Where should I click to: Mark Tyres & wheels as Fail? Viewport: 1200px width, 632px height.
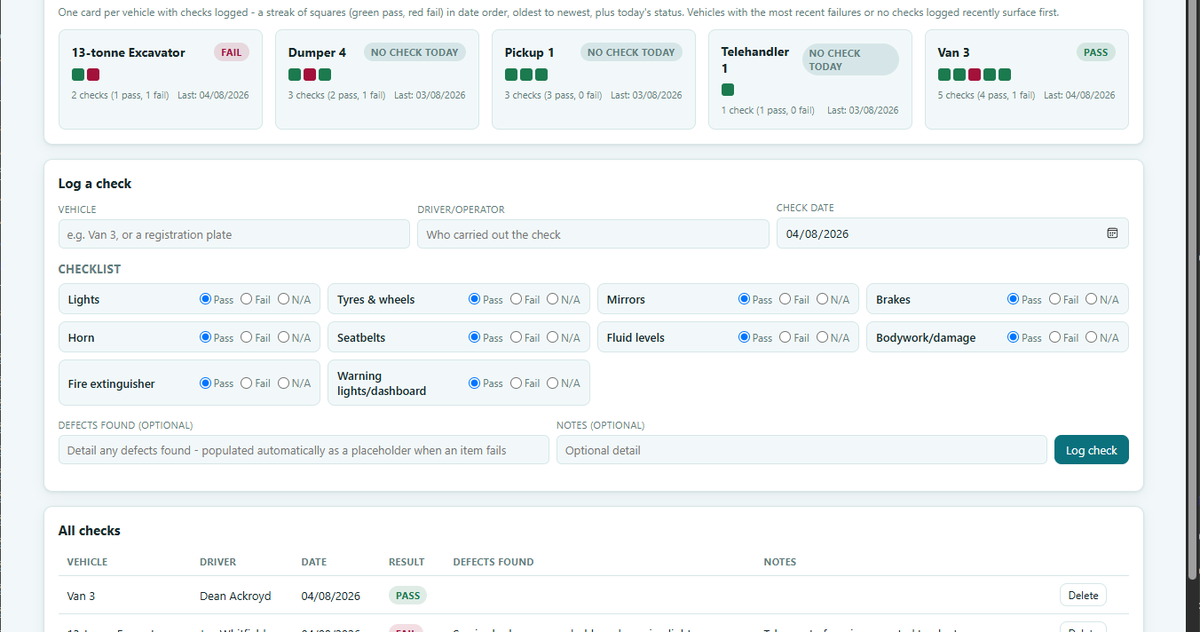516,299
